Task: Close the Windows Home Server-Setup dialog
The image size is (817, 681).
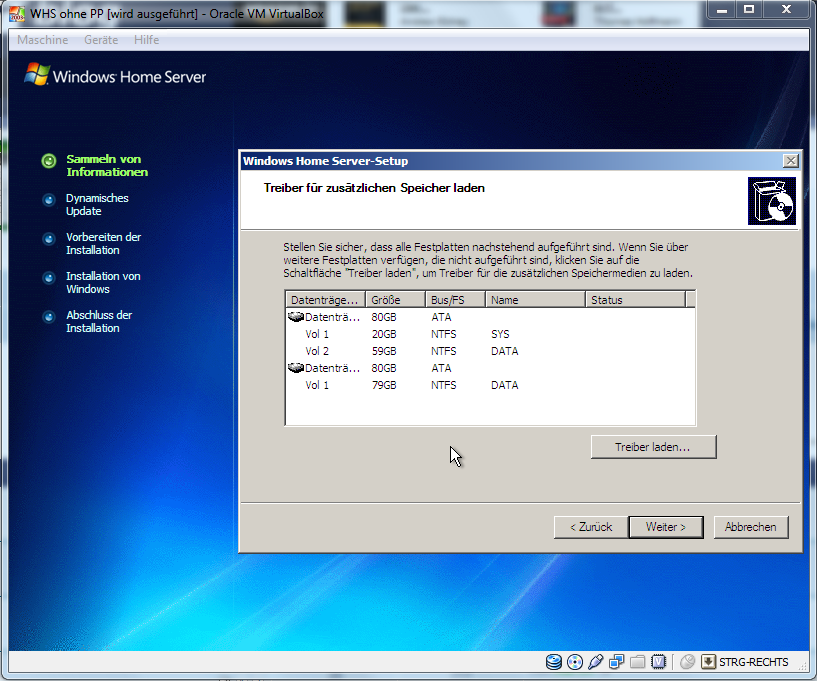Action: pos(791,161)
